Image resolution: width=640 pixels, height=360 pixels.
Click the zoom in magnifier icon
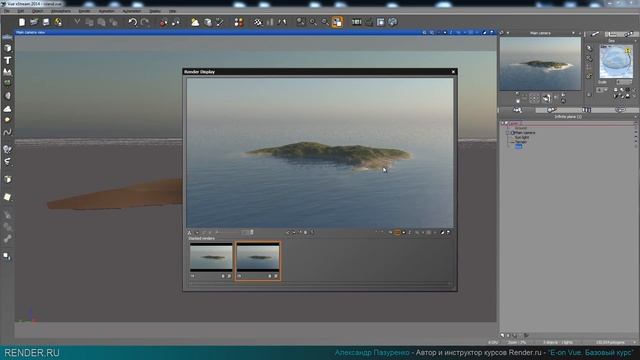click(313, 22)
